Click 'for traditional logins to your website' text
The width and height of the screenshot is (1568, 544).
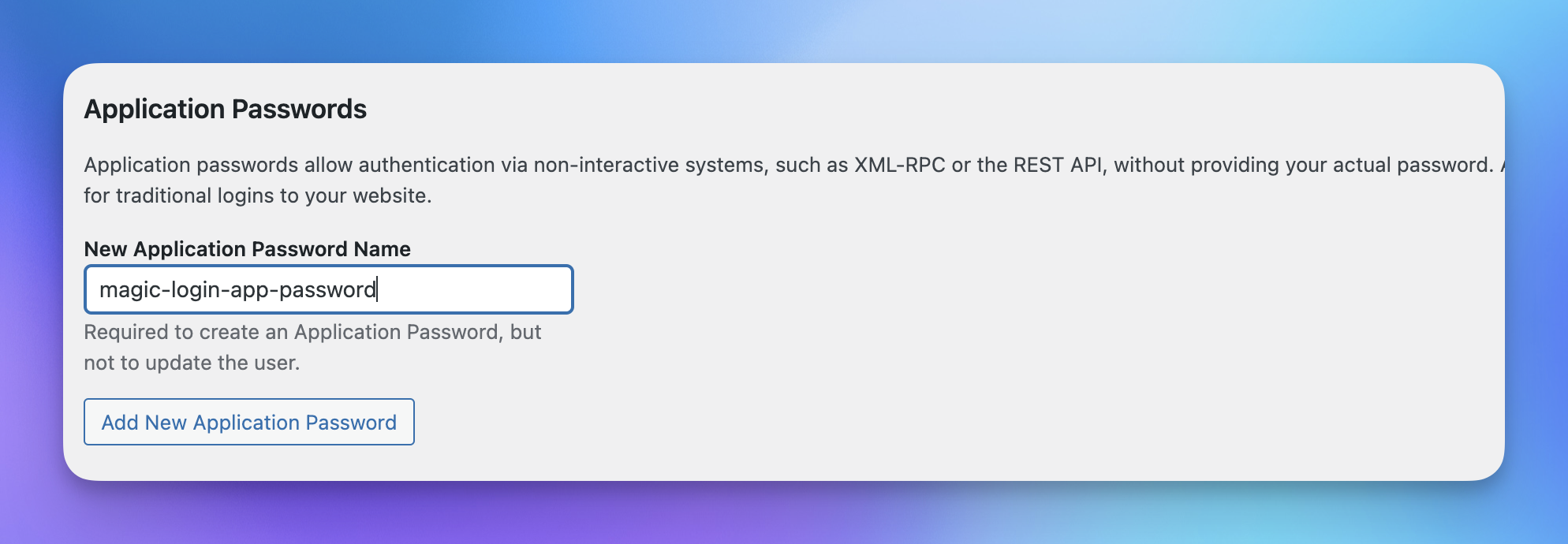coord(256,196)
